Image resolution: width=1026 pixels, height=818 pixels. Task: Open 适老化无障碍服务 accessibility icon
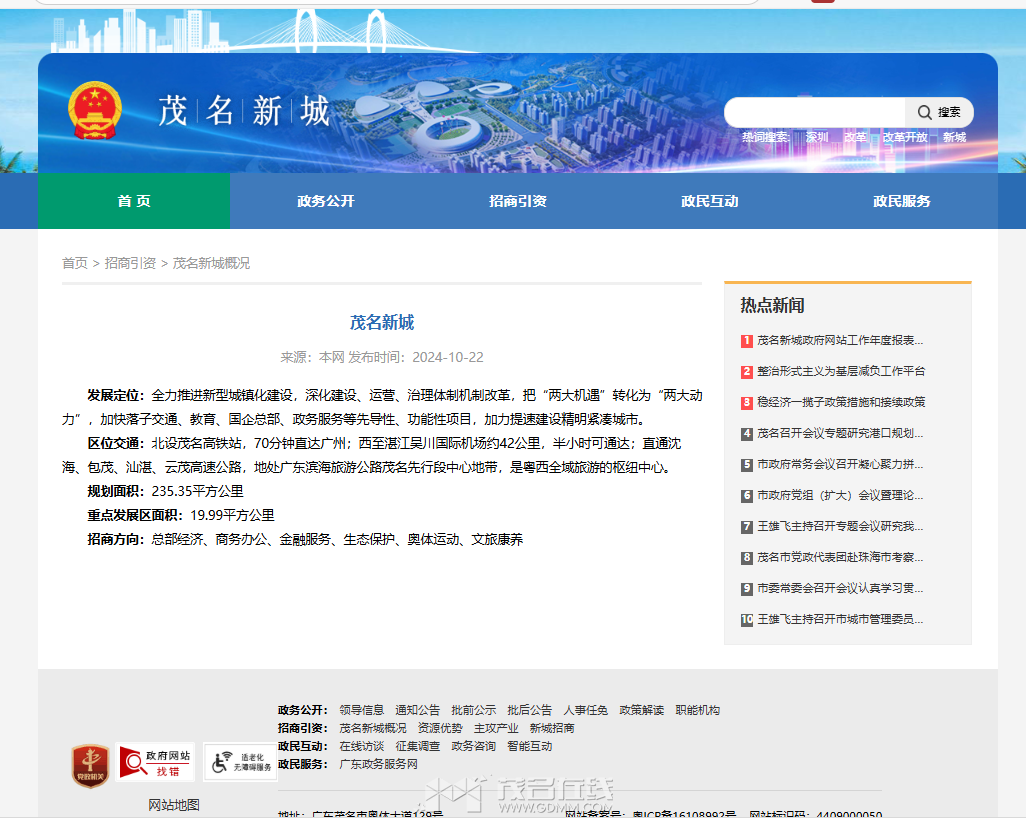(240, 762)
